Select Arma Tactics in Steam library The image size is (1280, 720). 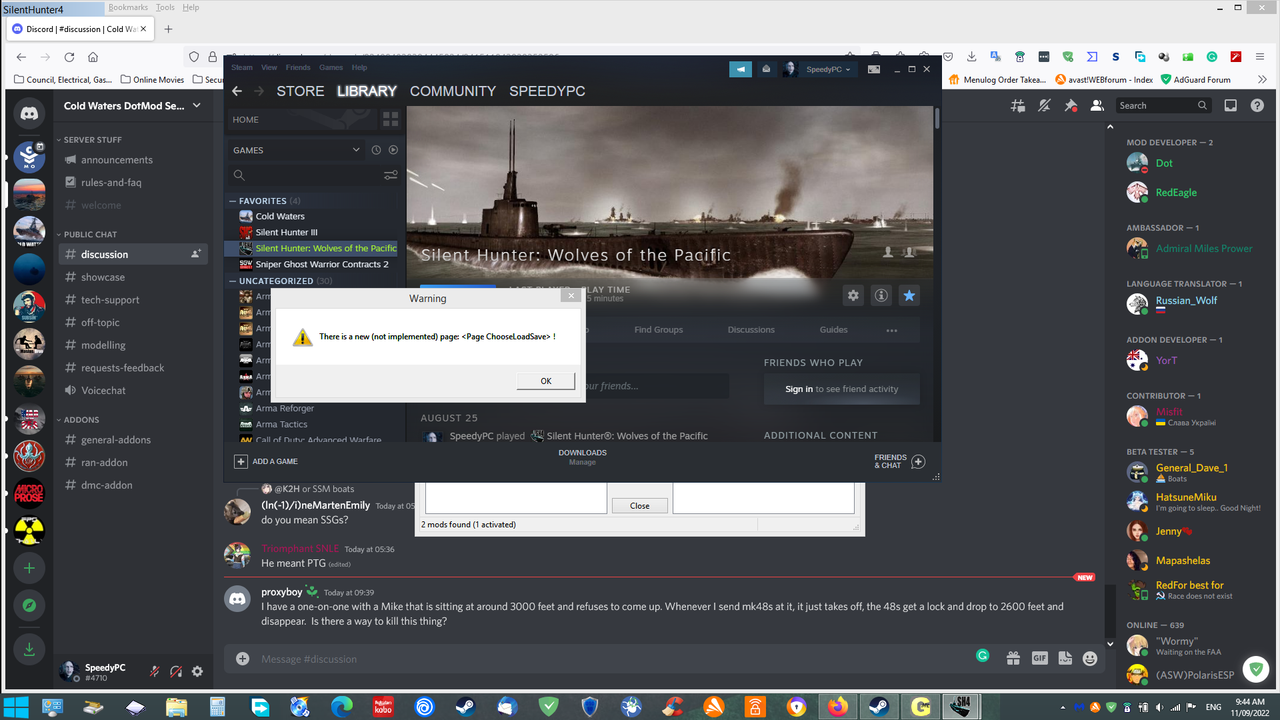pyautogui.click(x=281, y=424)
